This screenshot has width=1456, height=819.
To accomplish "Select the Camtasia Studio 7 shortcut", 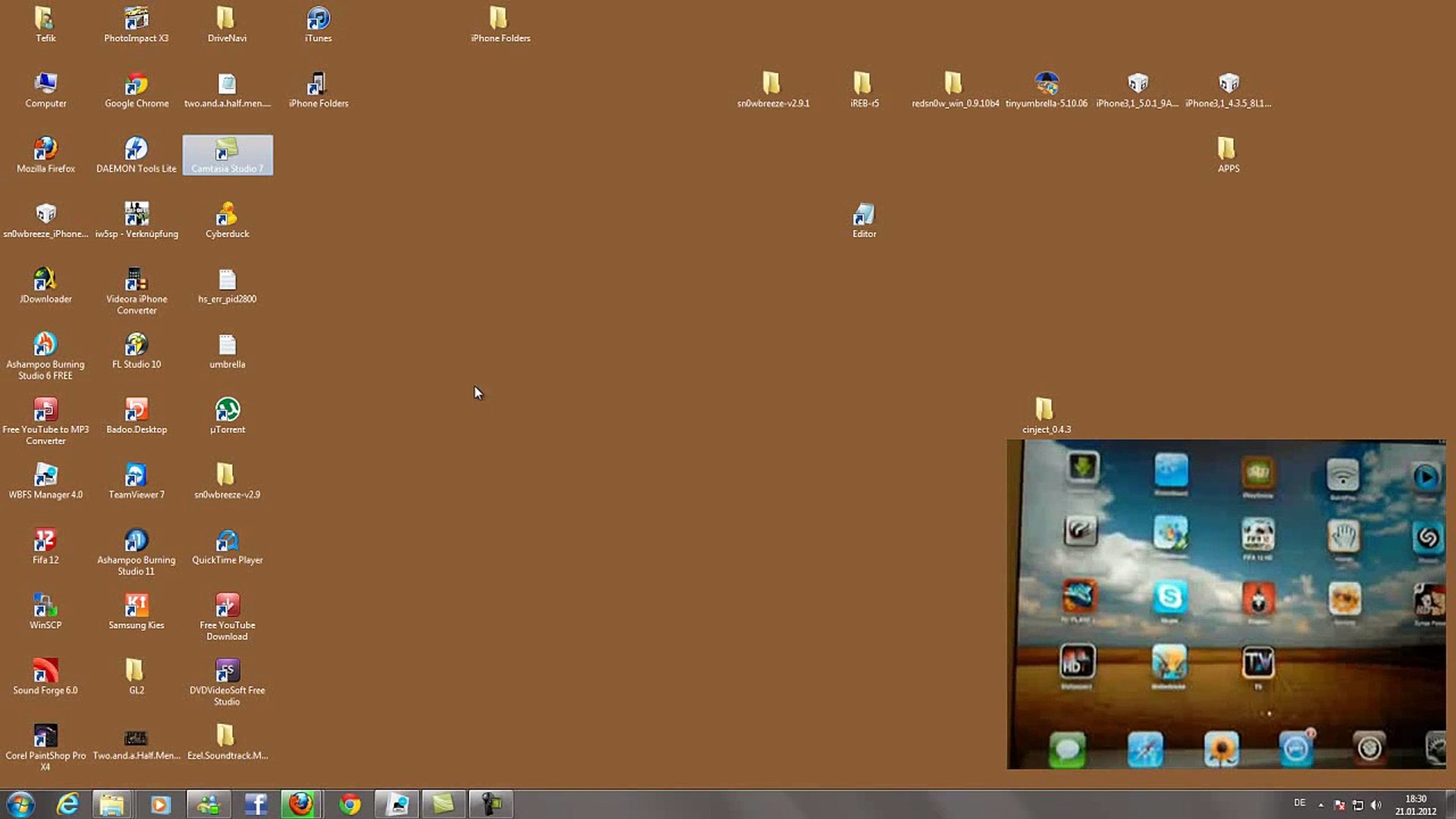I will [227, 155].
